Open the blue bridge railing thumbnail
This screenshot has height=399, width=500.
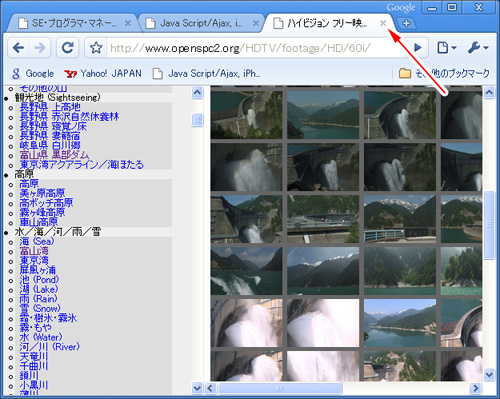(400, 219)
